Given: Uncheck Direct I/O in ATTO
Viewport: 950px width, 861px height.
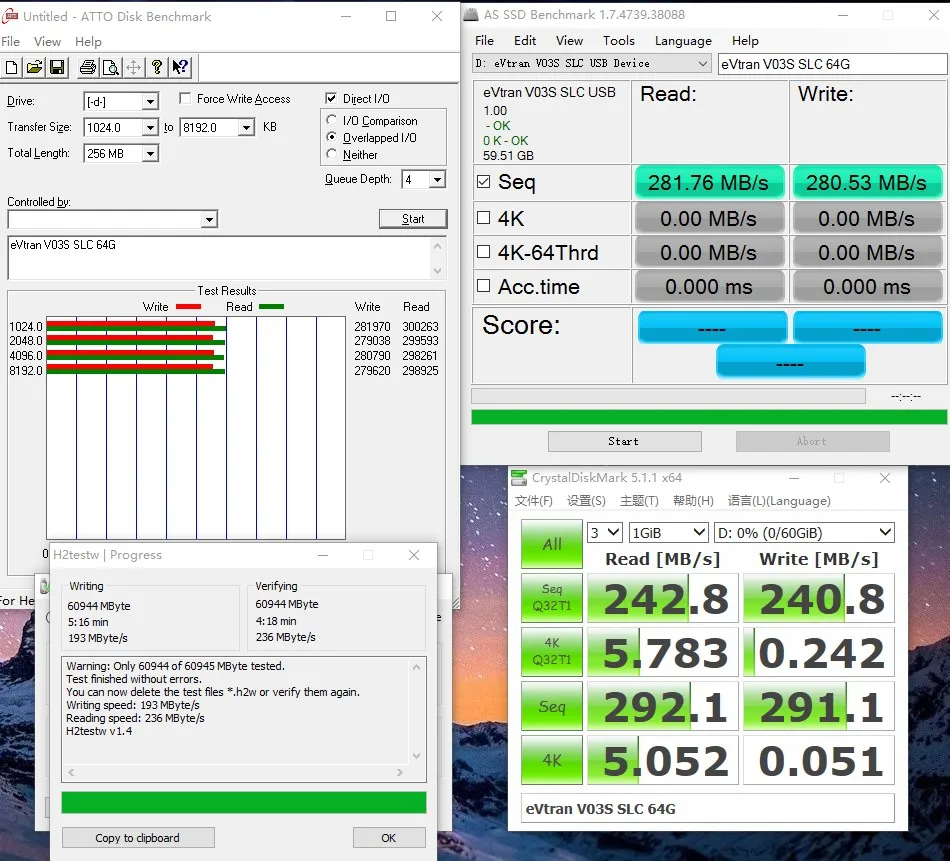Looking at the screenshot, I should pyautogui.click(x=331, y=98).
